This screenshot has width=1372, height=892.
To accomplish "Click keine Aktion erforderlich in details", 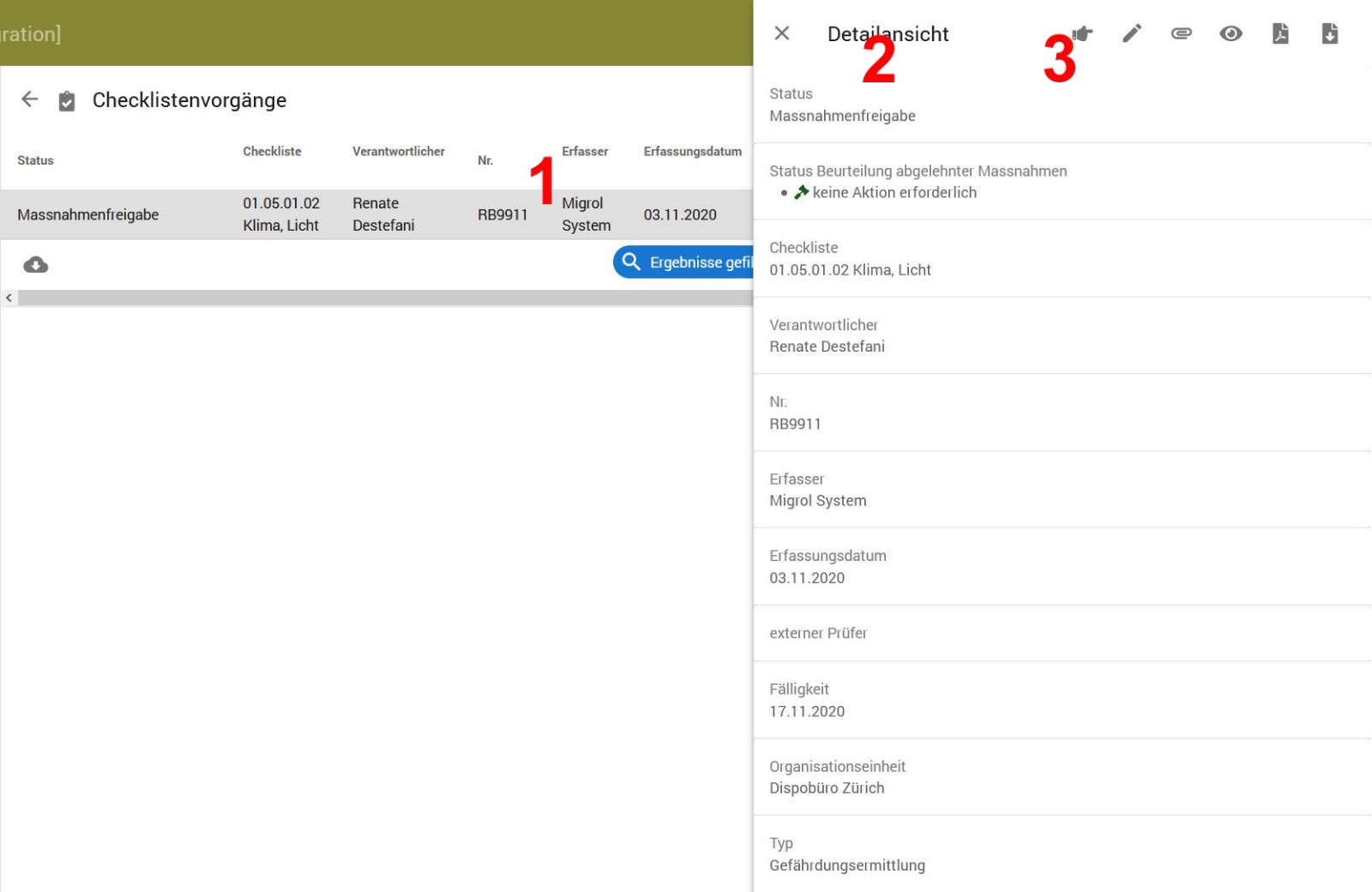I will click(x=894, y=192).
